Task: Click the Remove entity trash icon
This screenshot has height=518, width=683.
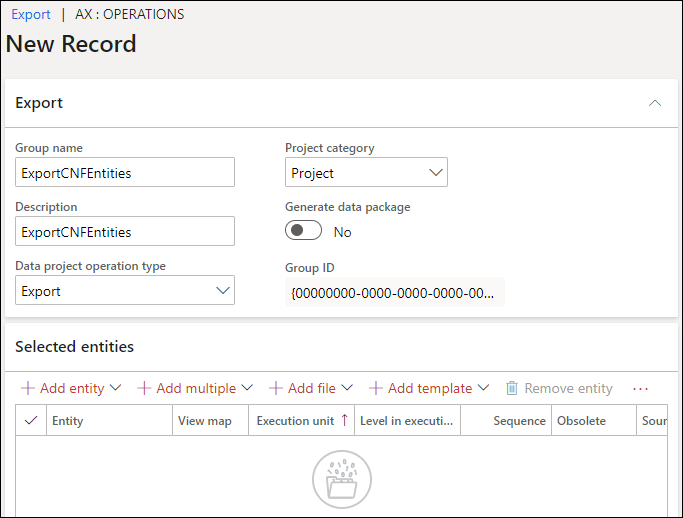Action: click(x=512, y=388)
